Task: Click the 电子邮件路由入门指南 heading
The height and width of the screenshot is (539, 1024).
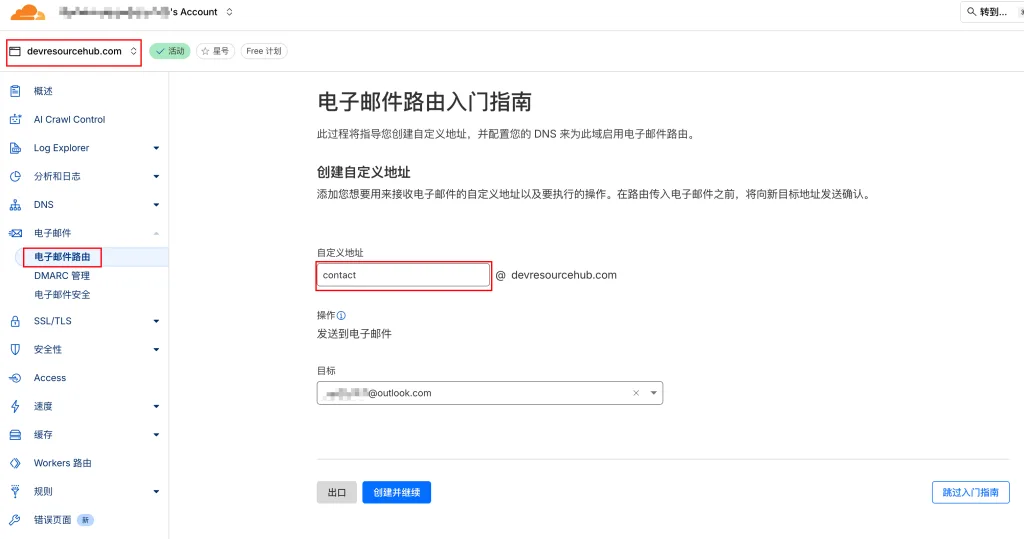Action: click(x=424, y=102)
